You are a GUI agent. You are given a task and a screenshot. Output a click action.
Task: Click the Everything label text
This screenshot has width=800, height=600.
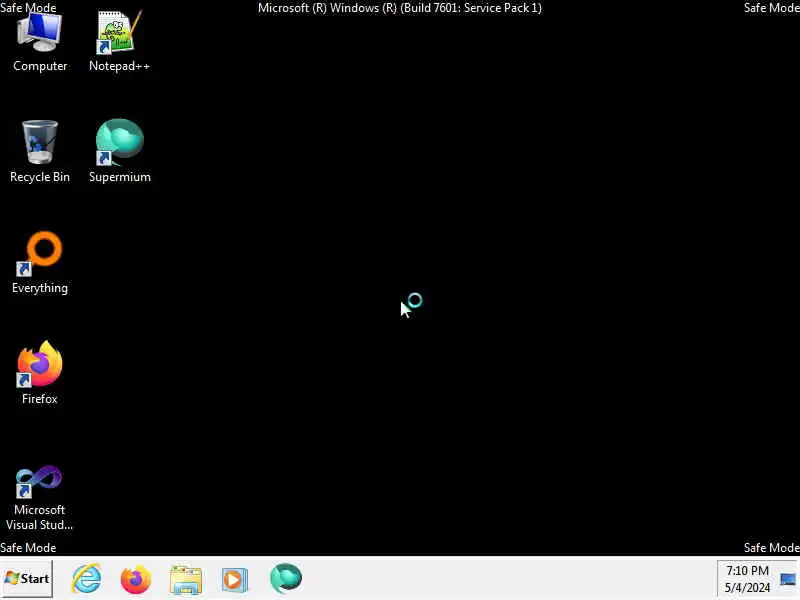tap(40, 288)
